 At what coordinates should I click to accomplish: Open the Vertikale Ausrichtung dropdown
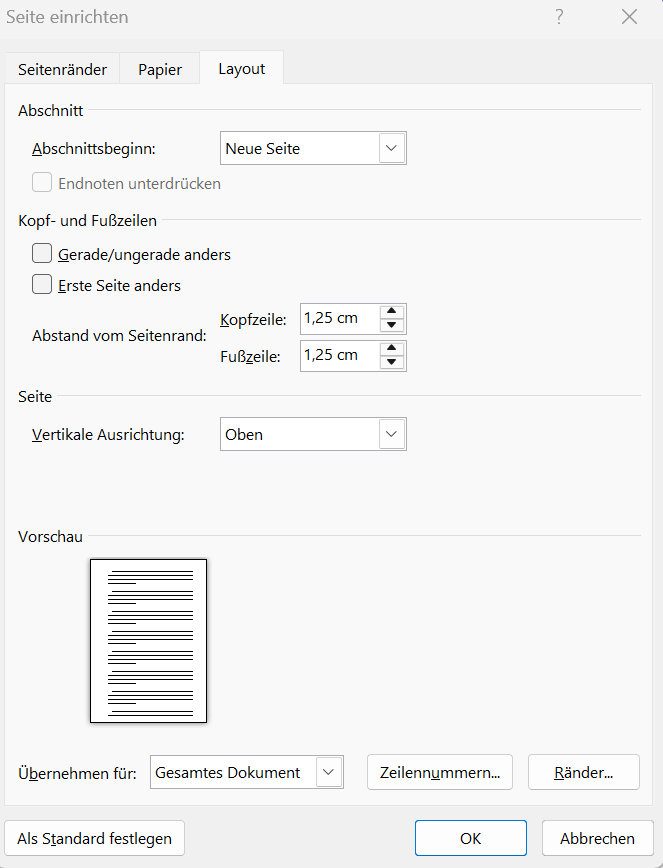tap(392, 435)
